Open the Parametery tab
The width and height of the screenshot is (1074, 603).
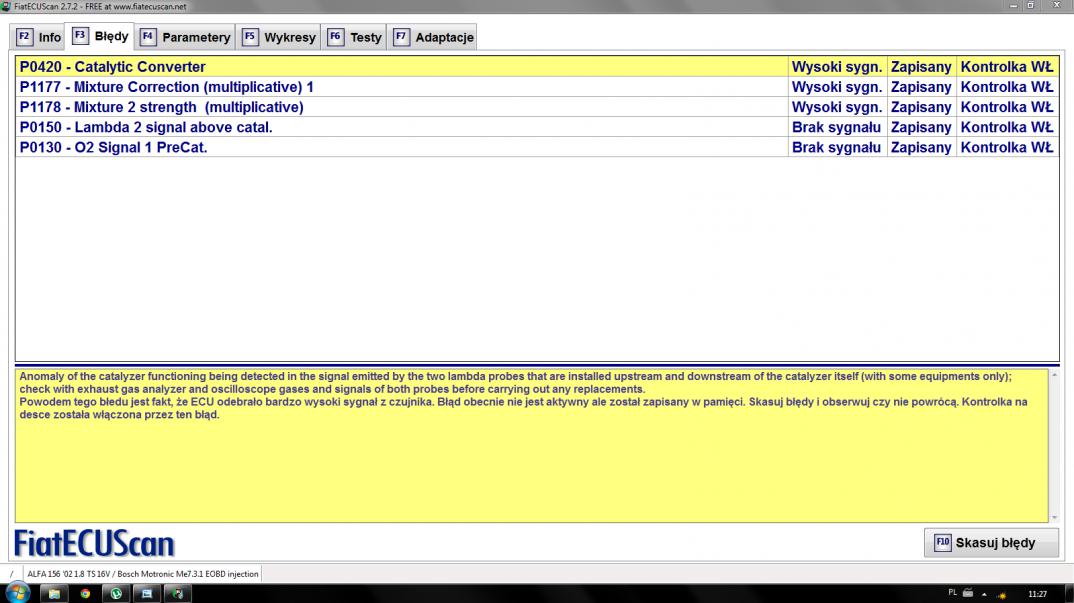186,37
